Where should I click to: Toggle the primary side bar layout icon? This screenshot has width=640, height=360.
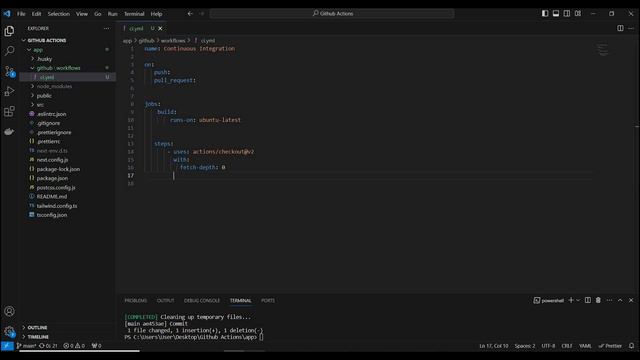point(545,13)
